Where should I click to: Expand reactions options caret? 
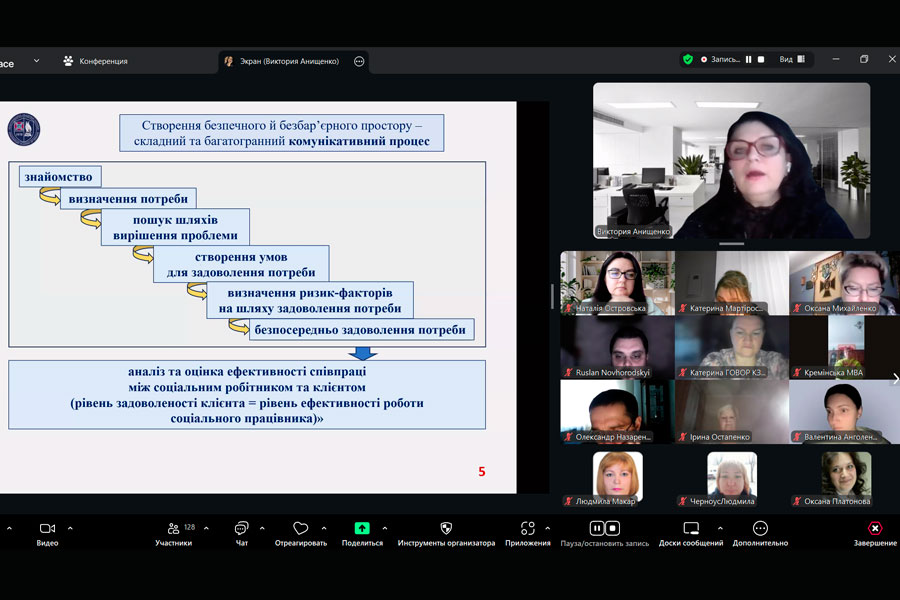point(324,528)
